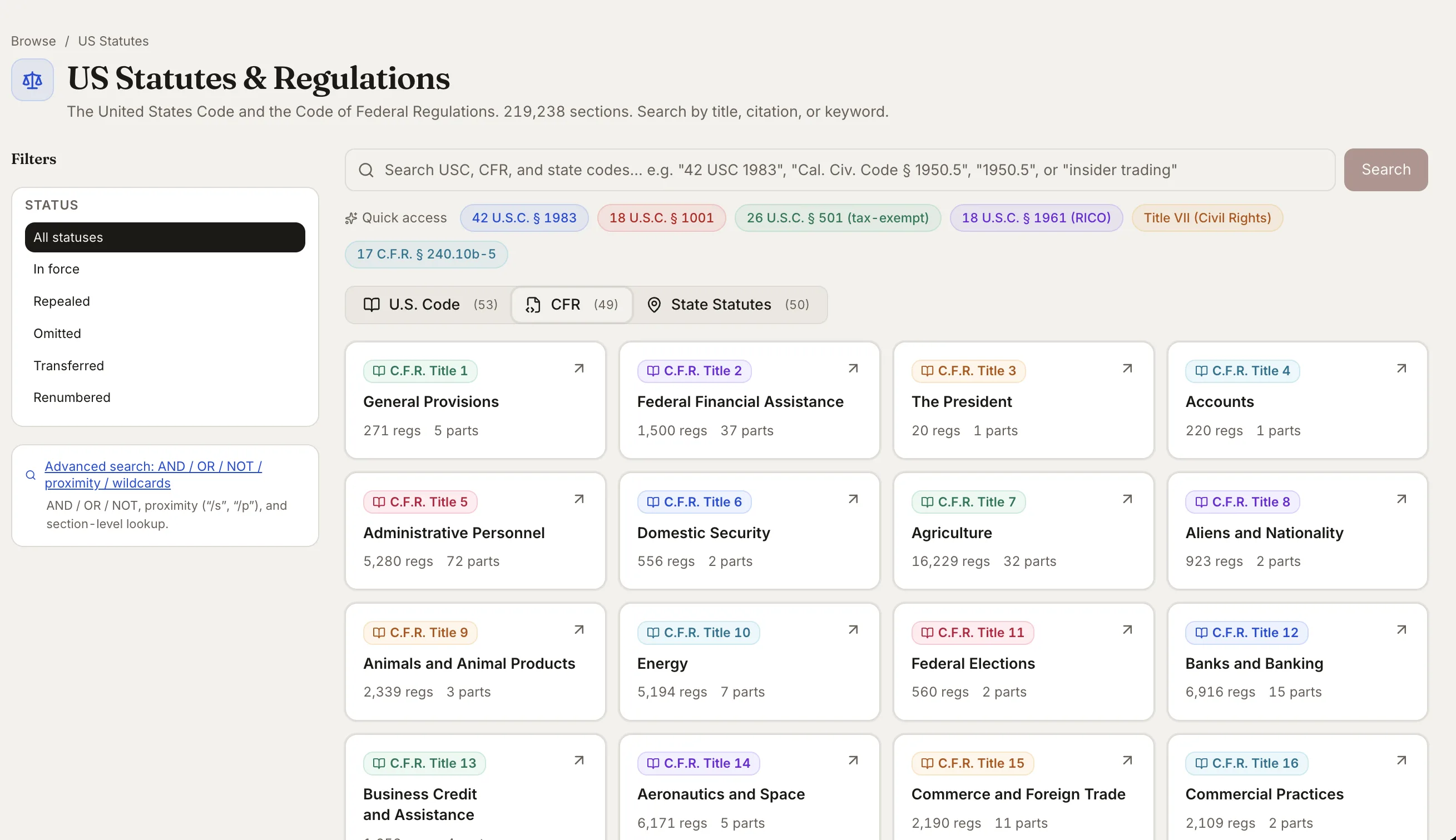Image resolution: width=1456 pixels, height=840 pixels.
Task: Switch to the CFR tab
Action: tap(572, 305)
